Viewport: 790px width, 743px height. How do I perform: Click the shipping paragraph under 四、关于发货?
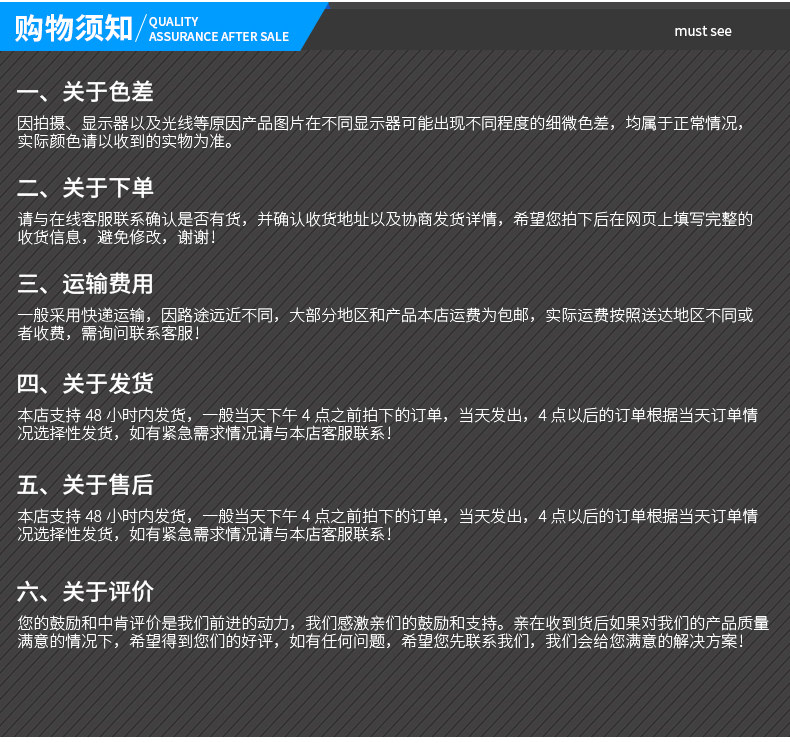pyautogui.click(x=387, y=424)
